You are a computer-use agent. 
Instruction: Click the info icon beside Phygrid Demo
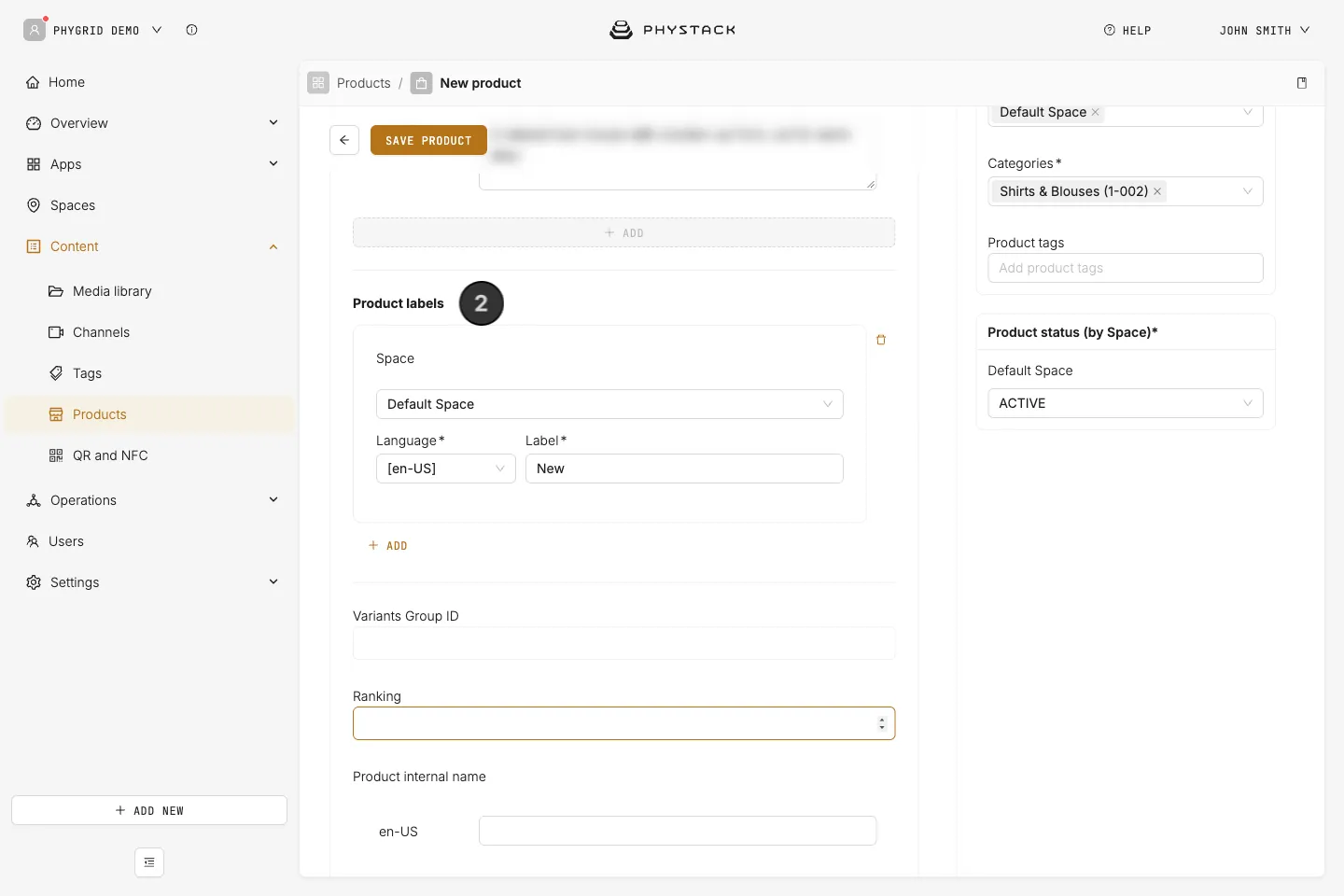pos(191,30)
